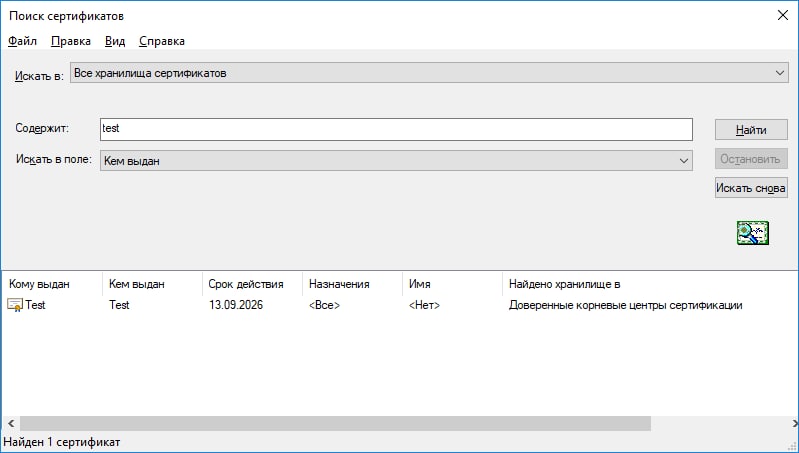Viewport: 799px width, 453px height.
Task: Expand the Искать в поле dropdown
Action: (396, 161)
